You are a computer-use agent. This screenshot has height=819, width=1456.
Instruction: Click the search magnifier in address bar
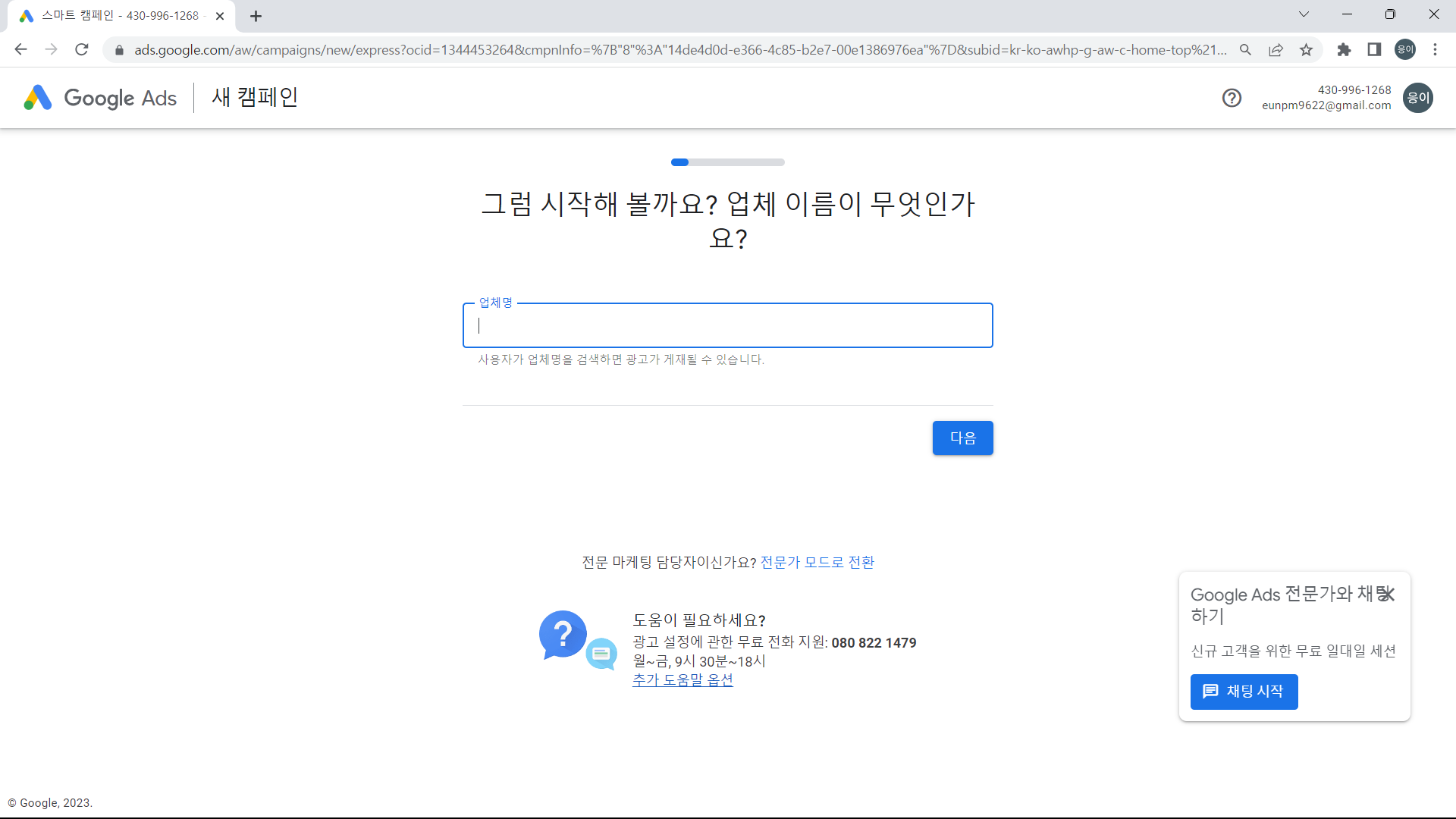coord(1246,49)
